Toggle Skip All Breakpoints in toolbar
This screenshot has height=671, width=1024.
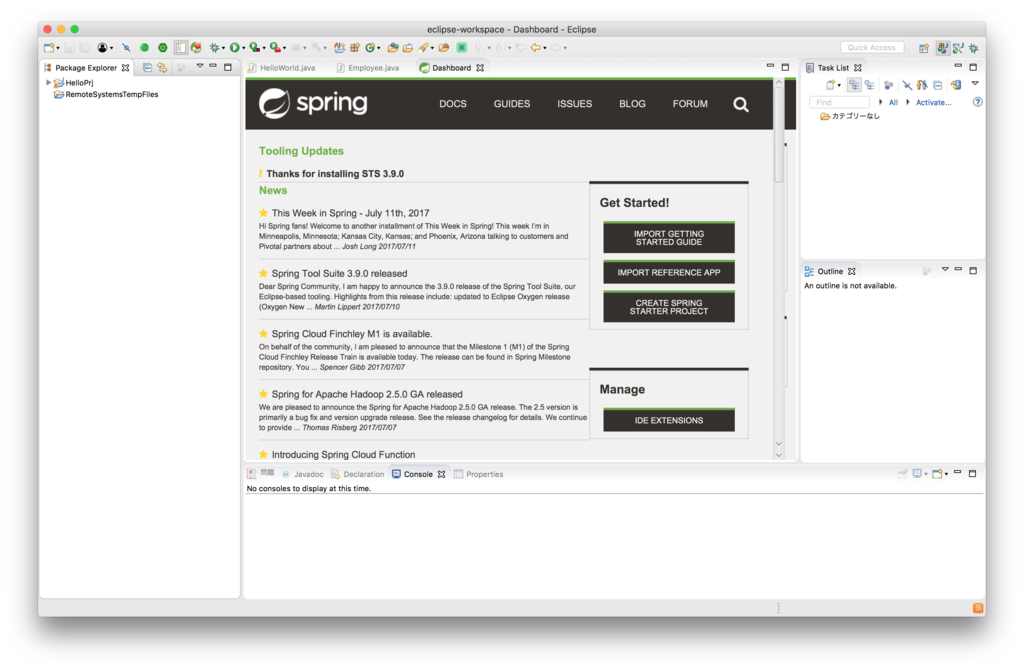[x=126, y=48]
